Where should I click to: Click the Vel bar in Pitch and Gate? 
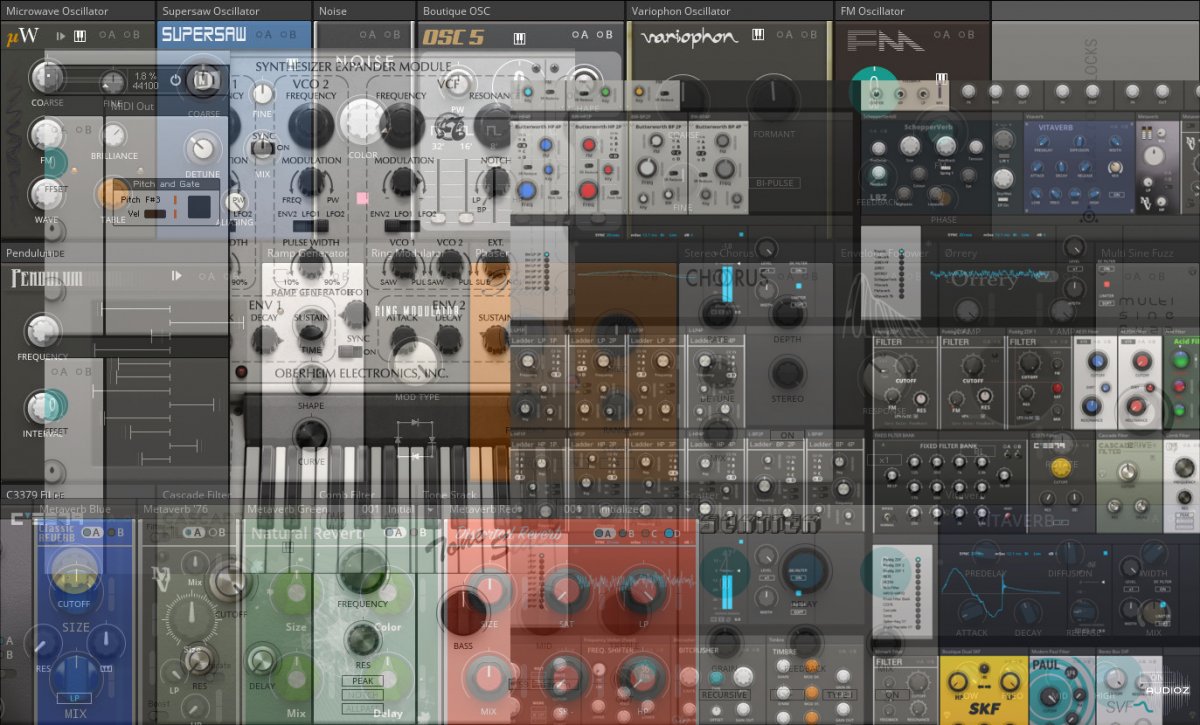pos(155,213)
